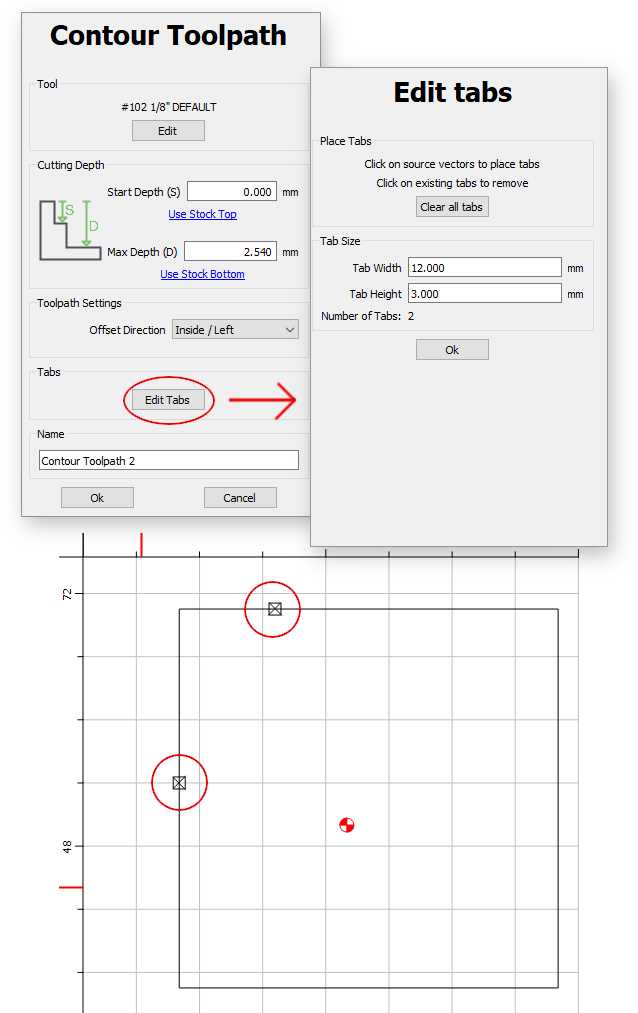
Task: Click 'Click on source vectors to place tabs' text
Action: 452,164
